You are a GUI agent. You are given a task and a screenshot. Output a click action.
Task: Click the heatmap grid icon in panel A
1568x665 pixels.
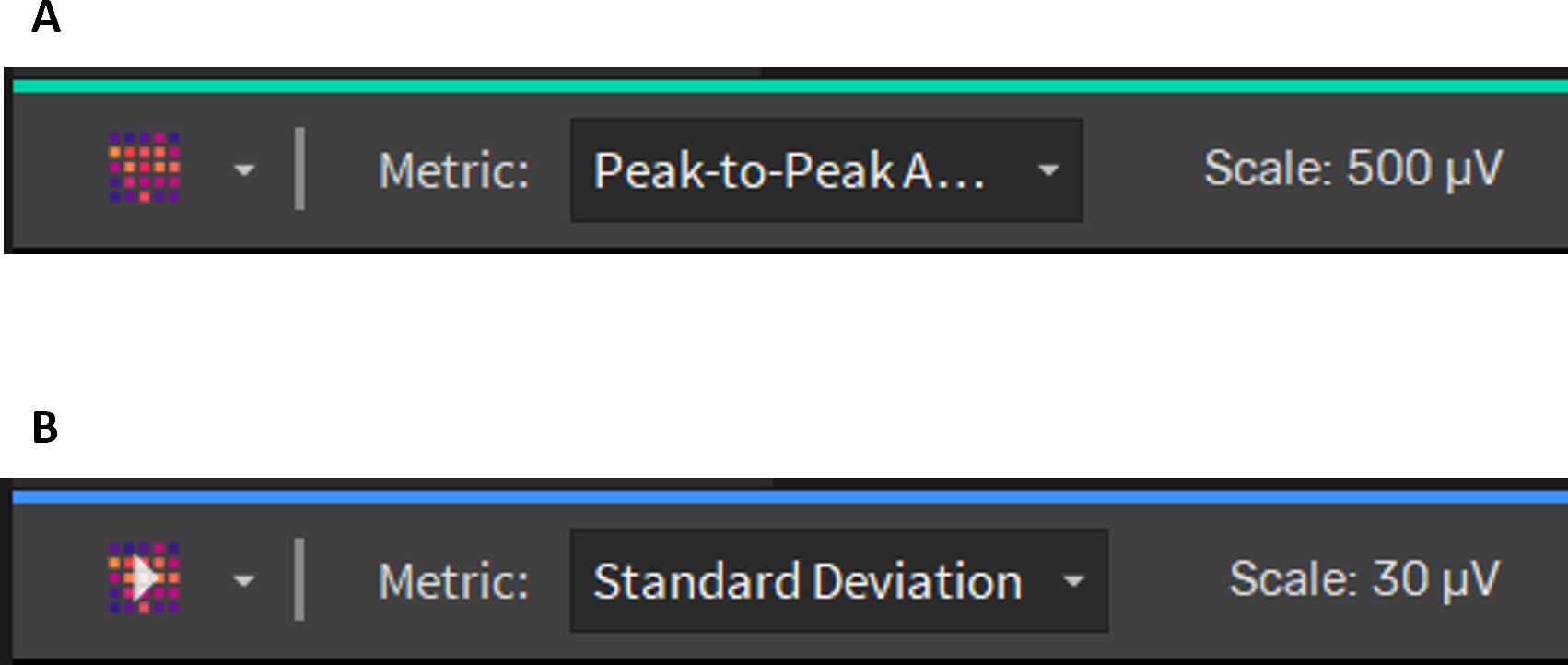(x=145, y=168)
